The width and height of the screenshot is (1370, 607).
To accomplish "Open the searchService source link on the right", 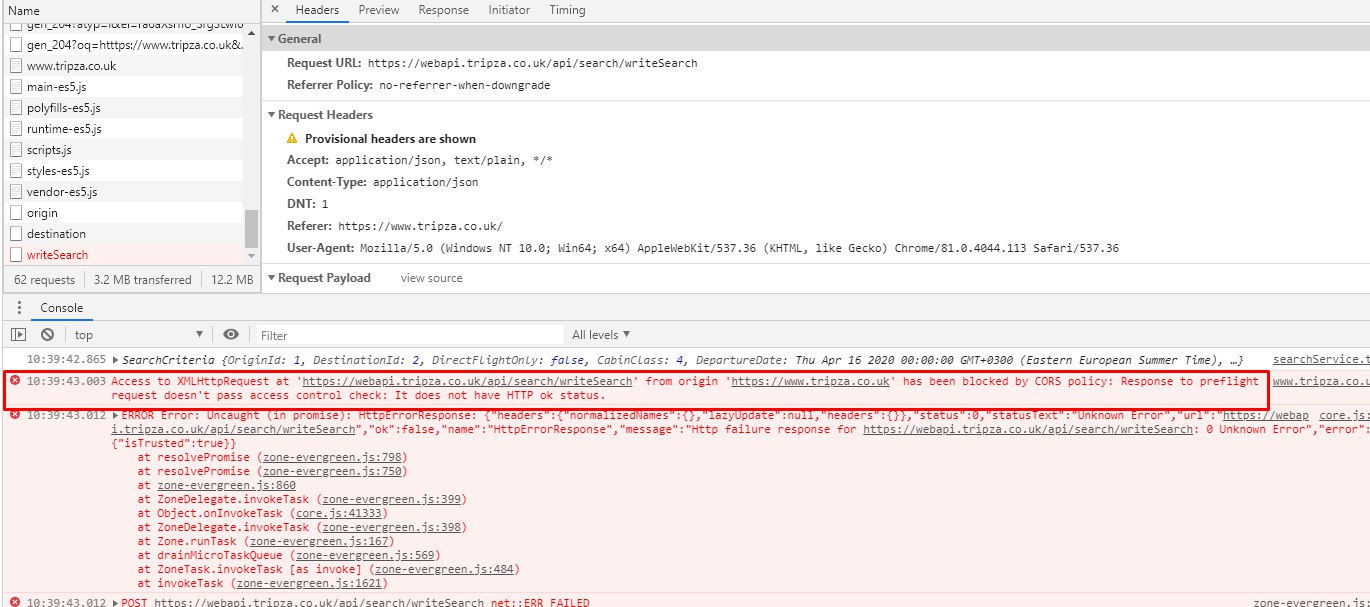I will click(1320, 360).
